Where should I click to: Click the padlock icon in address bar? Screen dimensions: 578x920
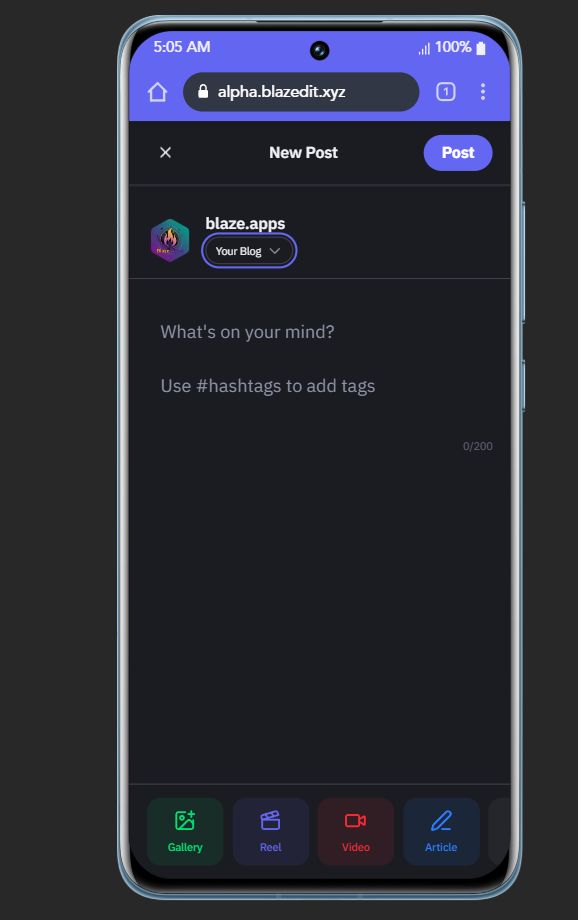click(203, 91)
